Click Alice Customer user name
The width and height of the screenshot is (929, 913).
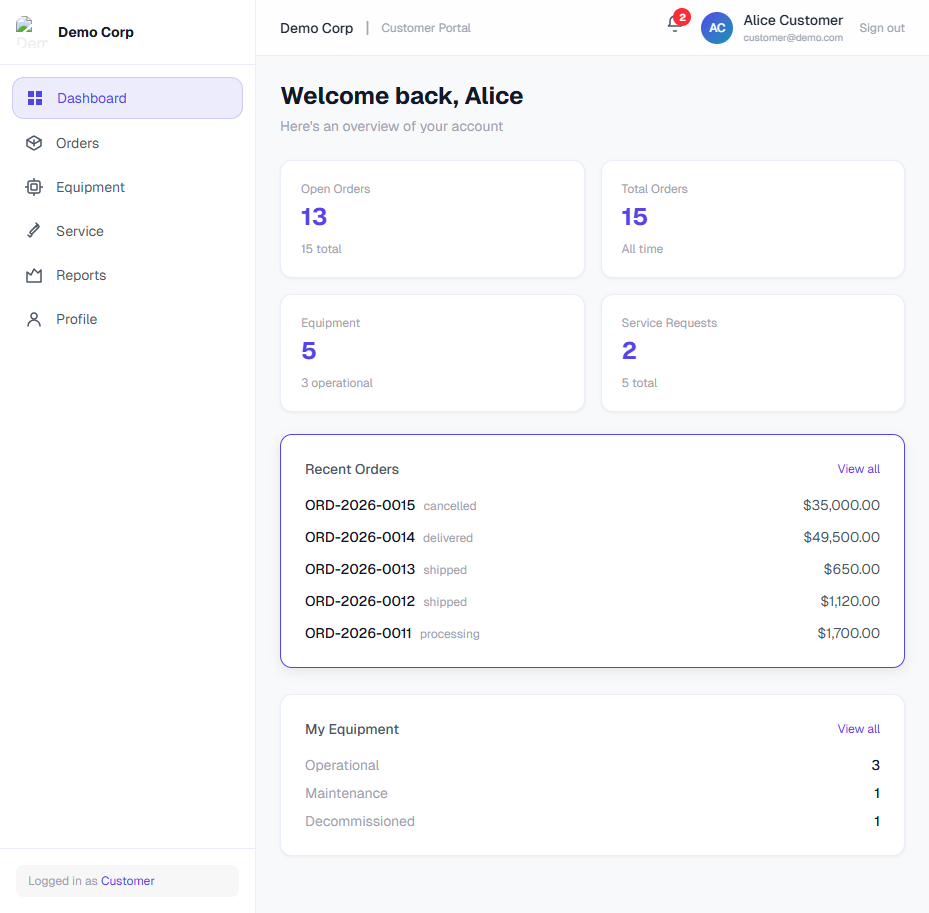point(793,20)
